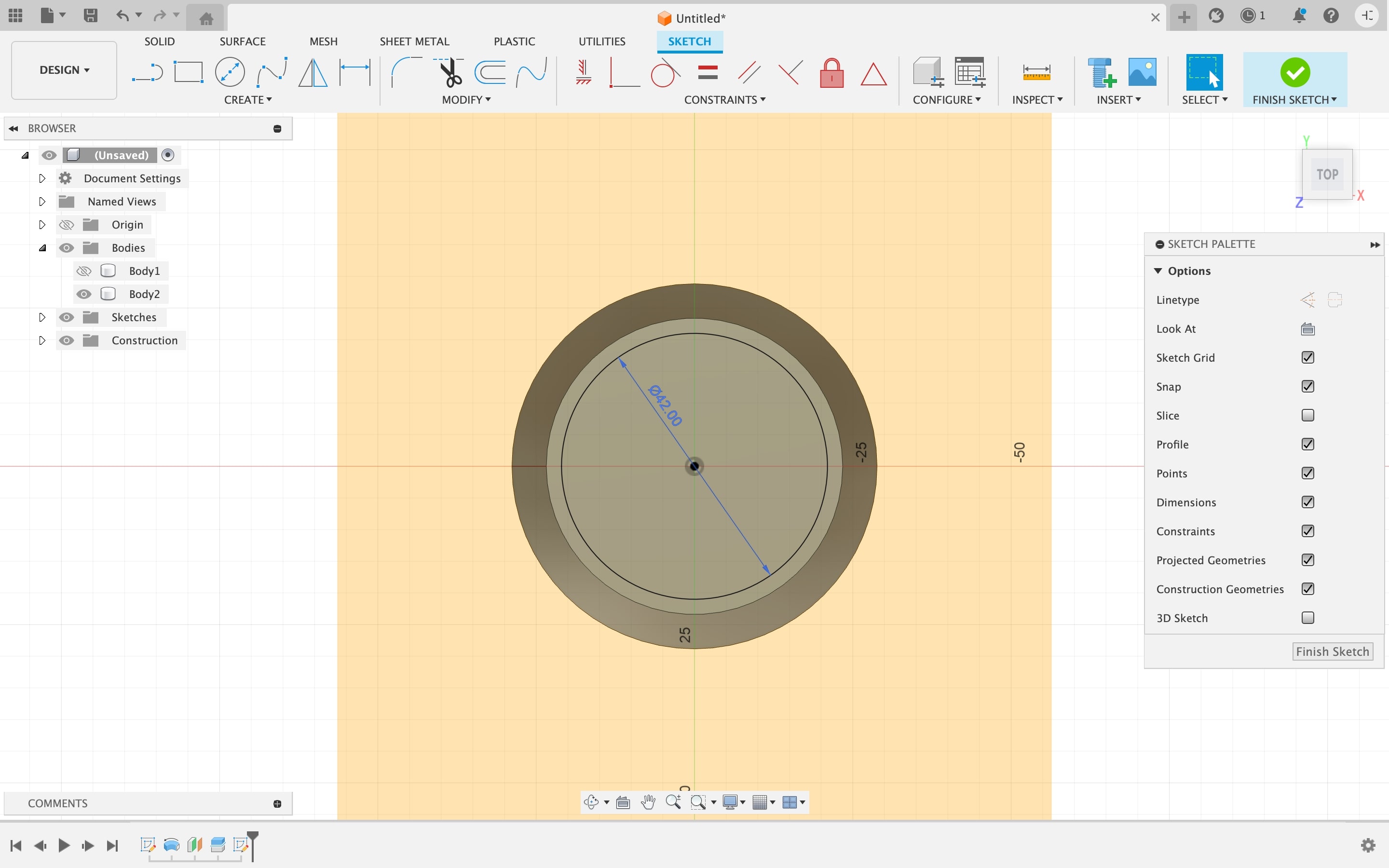Click the Ø42.00 diameter dimension

pos(665,406)
